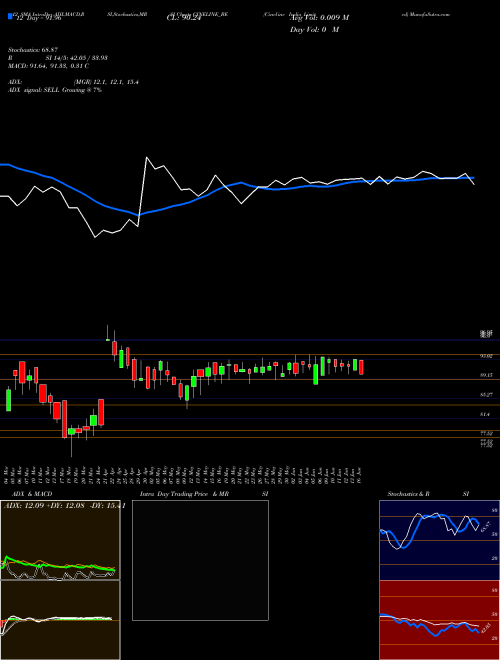The image size is (500, 660).
Task: Click the 89.15 price axis label
Action: coord(487,375)
